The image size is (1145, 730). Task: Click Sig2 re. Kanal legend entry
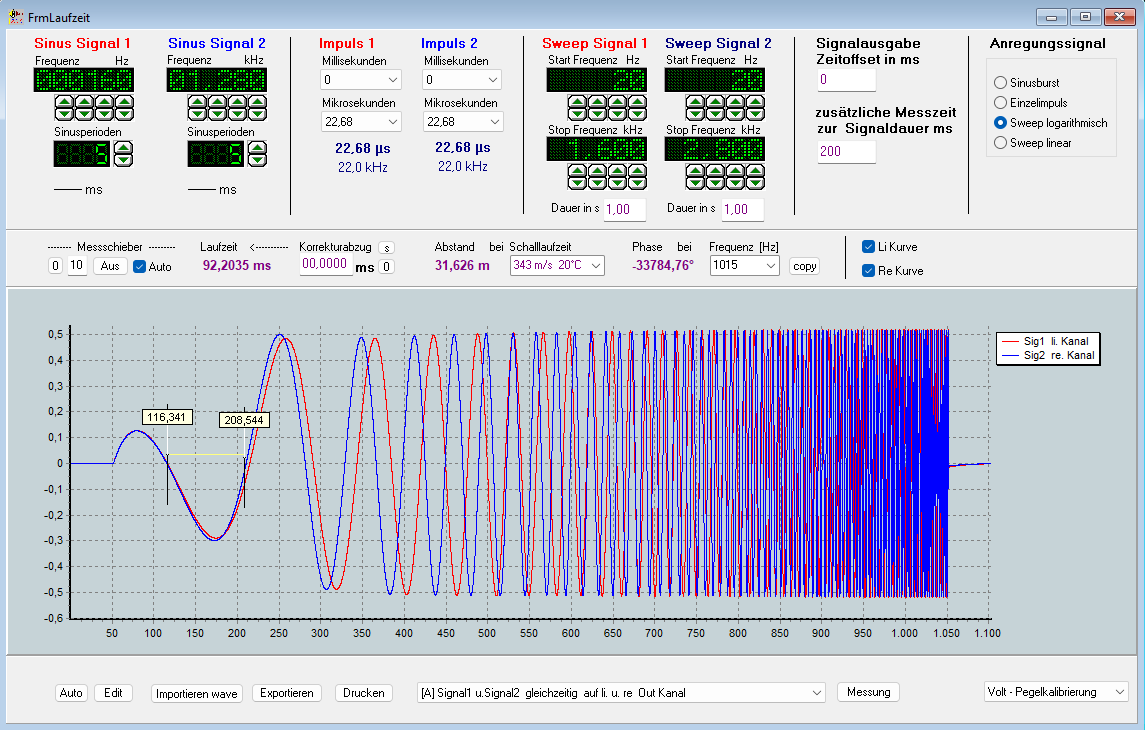click(1048, 356)
